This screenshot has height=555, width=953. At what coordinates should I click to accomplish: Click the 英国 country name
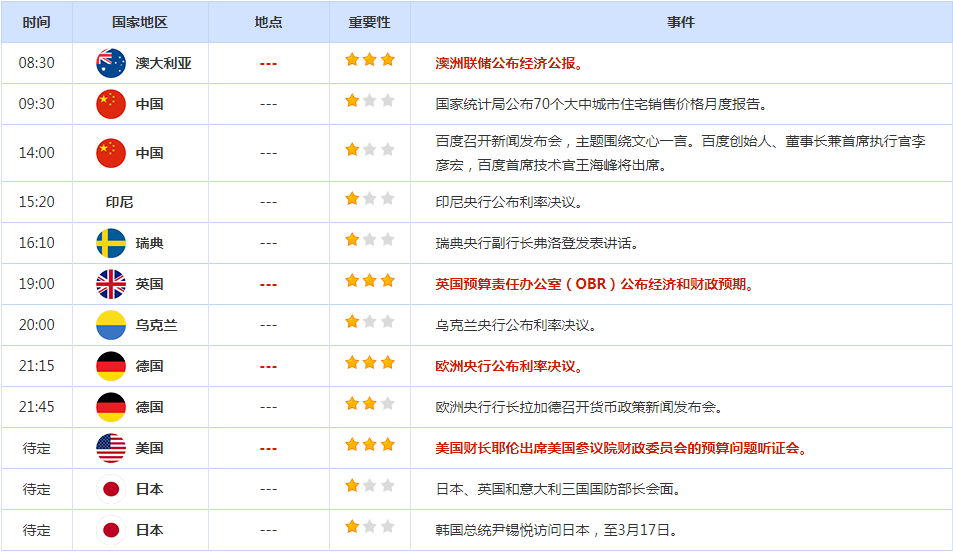coord(150,284)
